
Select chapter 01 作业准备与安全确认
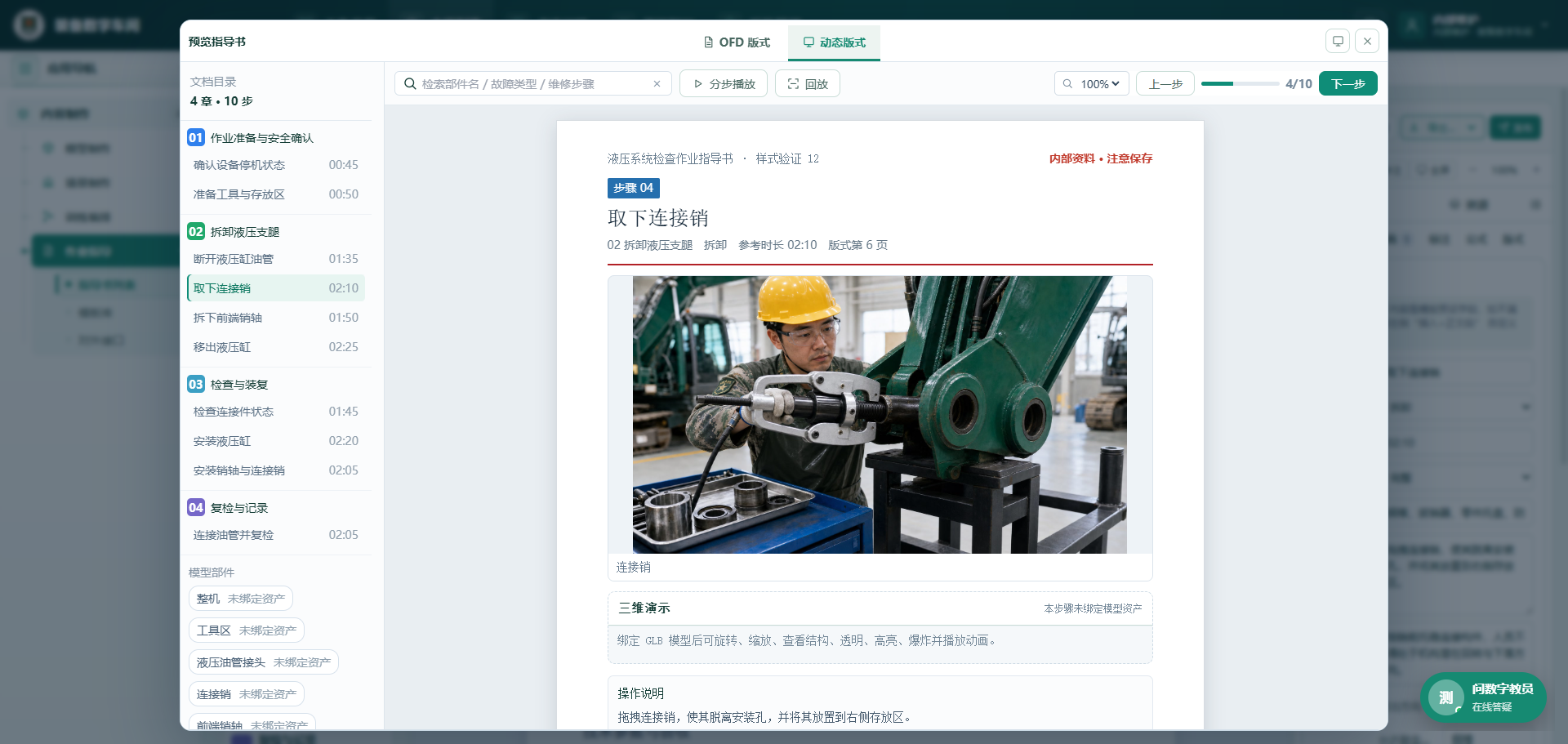(x=276, y=138)
